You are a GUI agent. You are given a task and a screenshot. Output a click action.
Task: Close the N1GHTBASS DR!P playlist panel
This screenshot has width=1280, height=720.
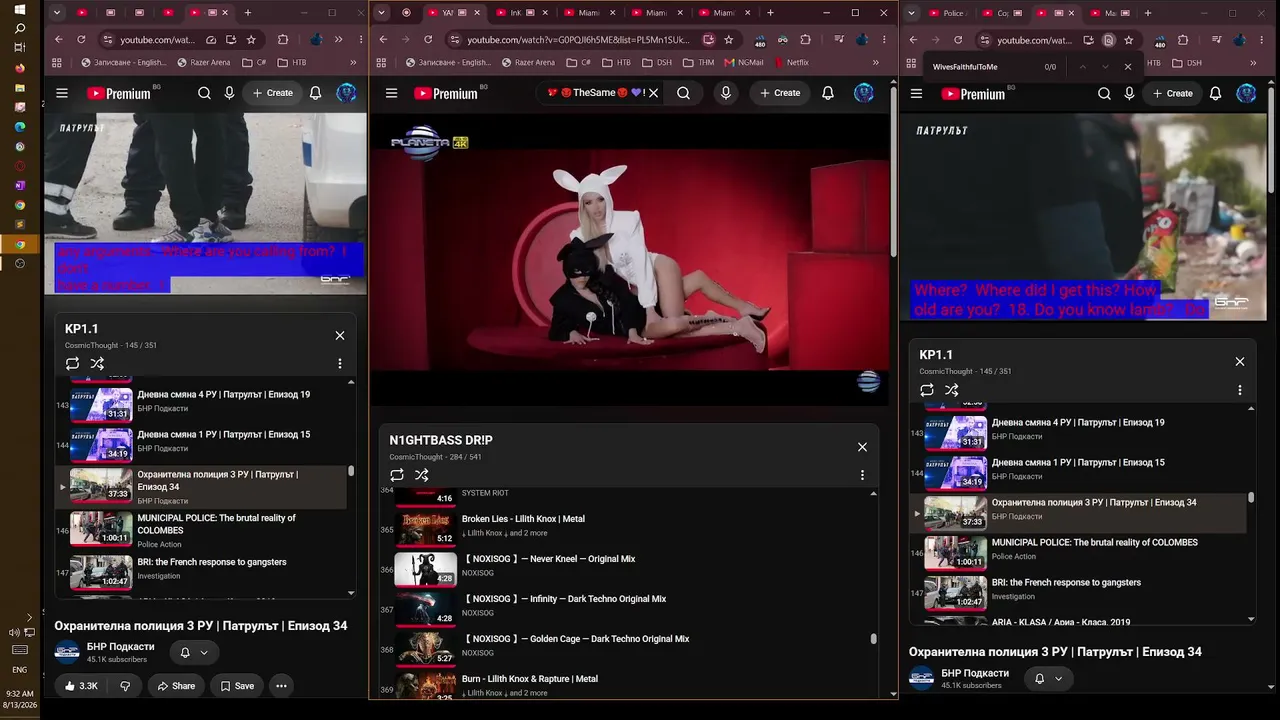[x=862, y=447]
